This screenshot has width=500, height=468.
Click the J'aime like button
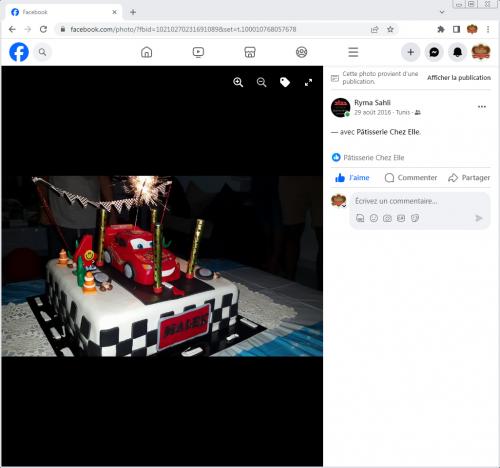point(352,178)
